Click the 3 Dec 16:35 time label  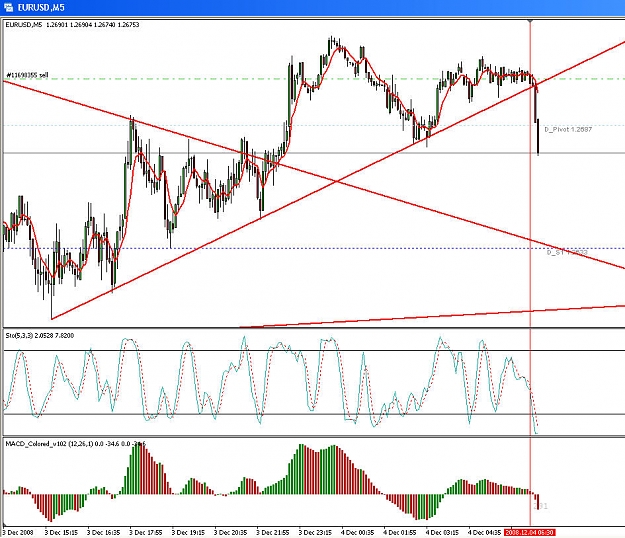point(103,532)
